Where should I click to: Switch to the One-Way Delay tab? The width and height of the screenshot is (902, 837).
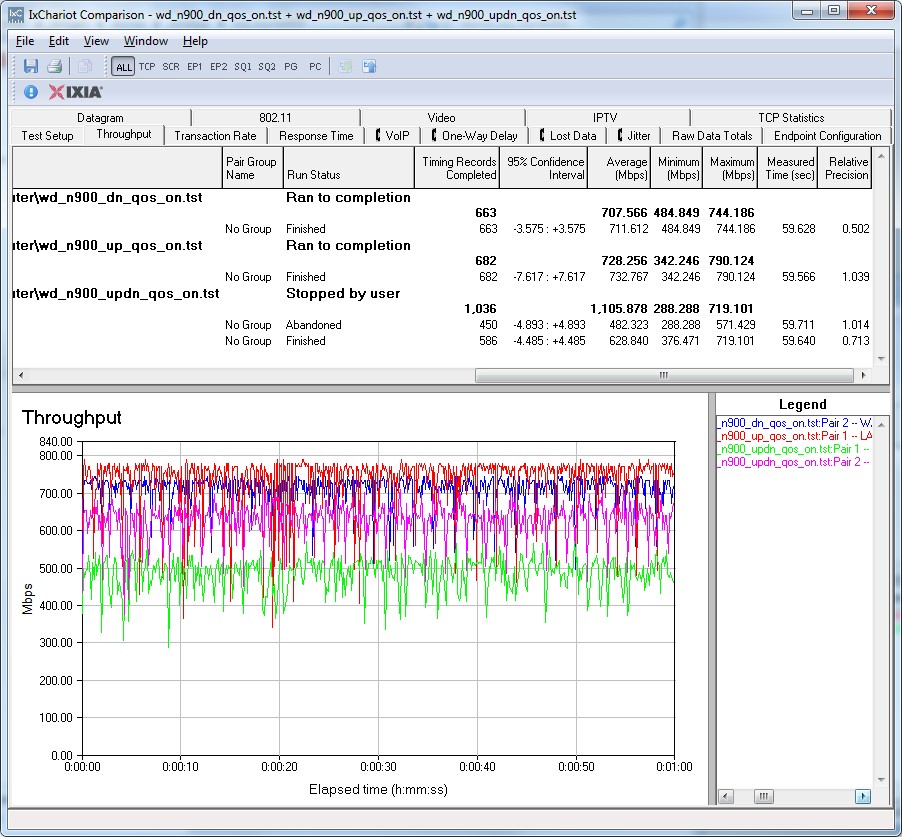click(475, 136)
